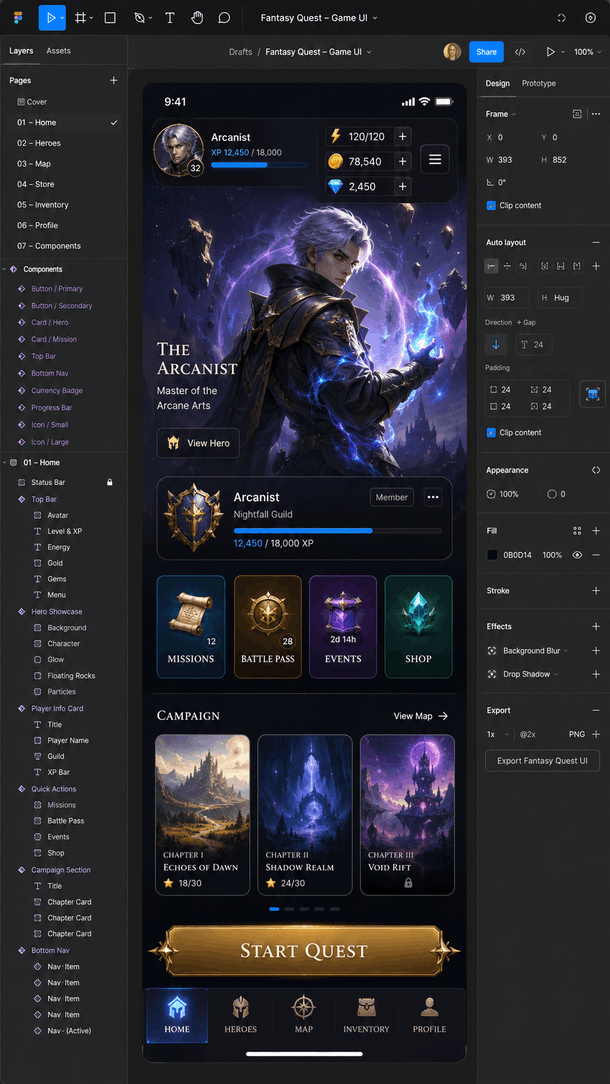Add a new page with plus icon

point(113,80)
